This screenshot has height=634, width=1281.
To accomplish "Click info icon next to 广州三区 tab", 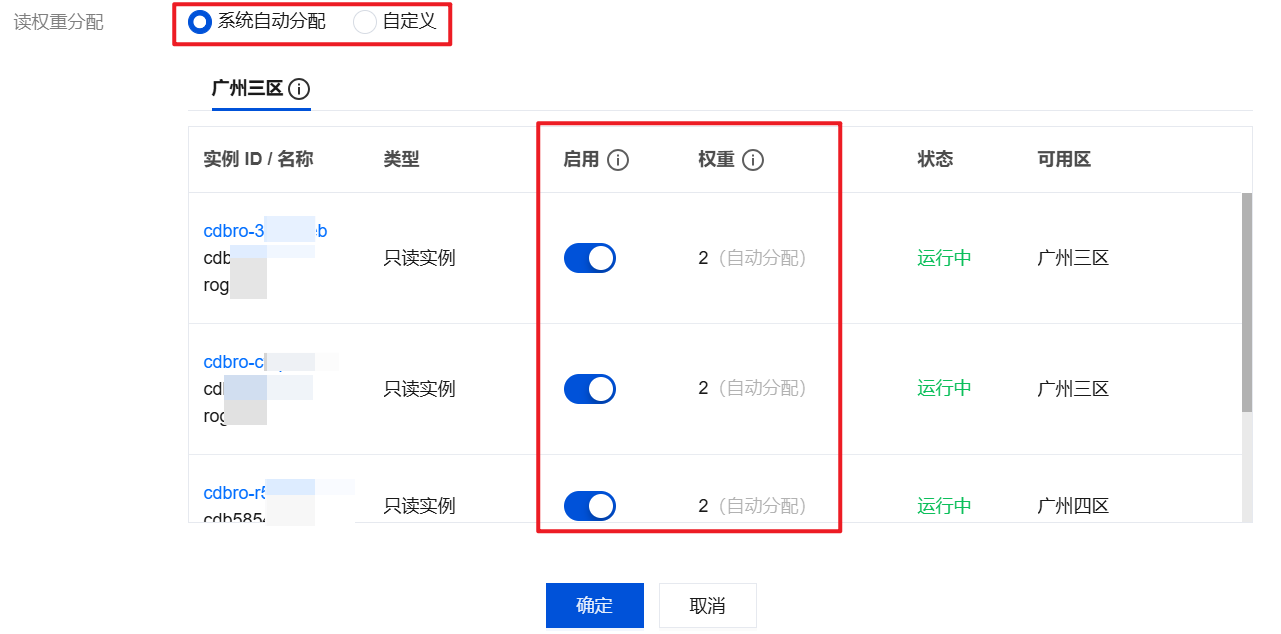I will click(299, 89).
